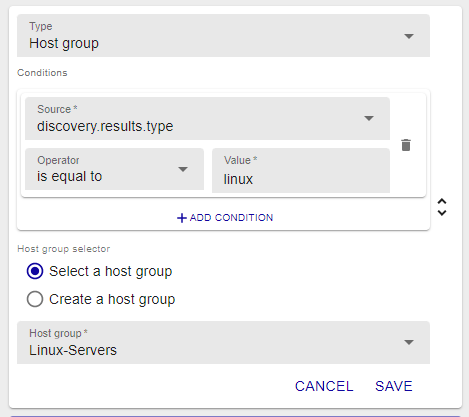
Task: Choose the Create a host group radio button
Action: (35, 299)
